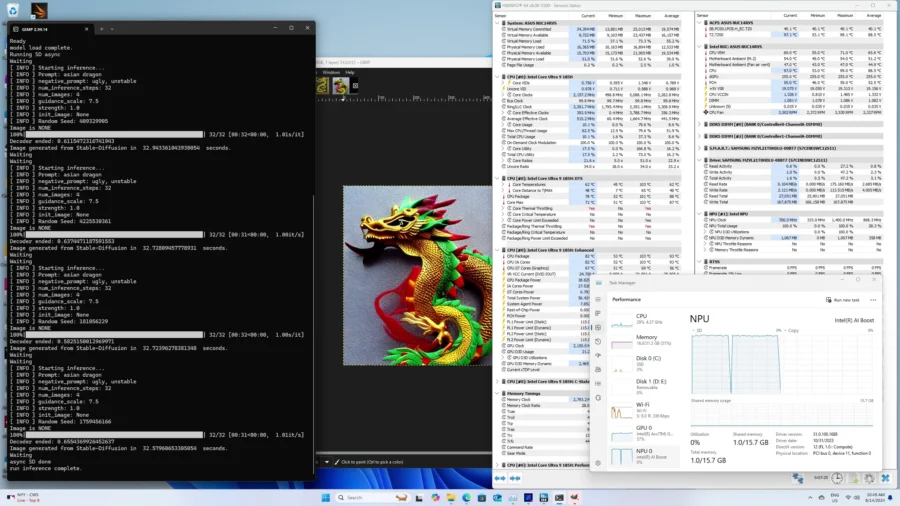Click HWiNFO blue close X icon
This screenshot has width=900, height=506.
point(886,478)
